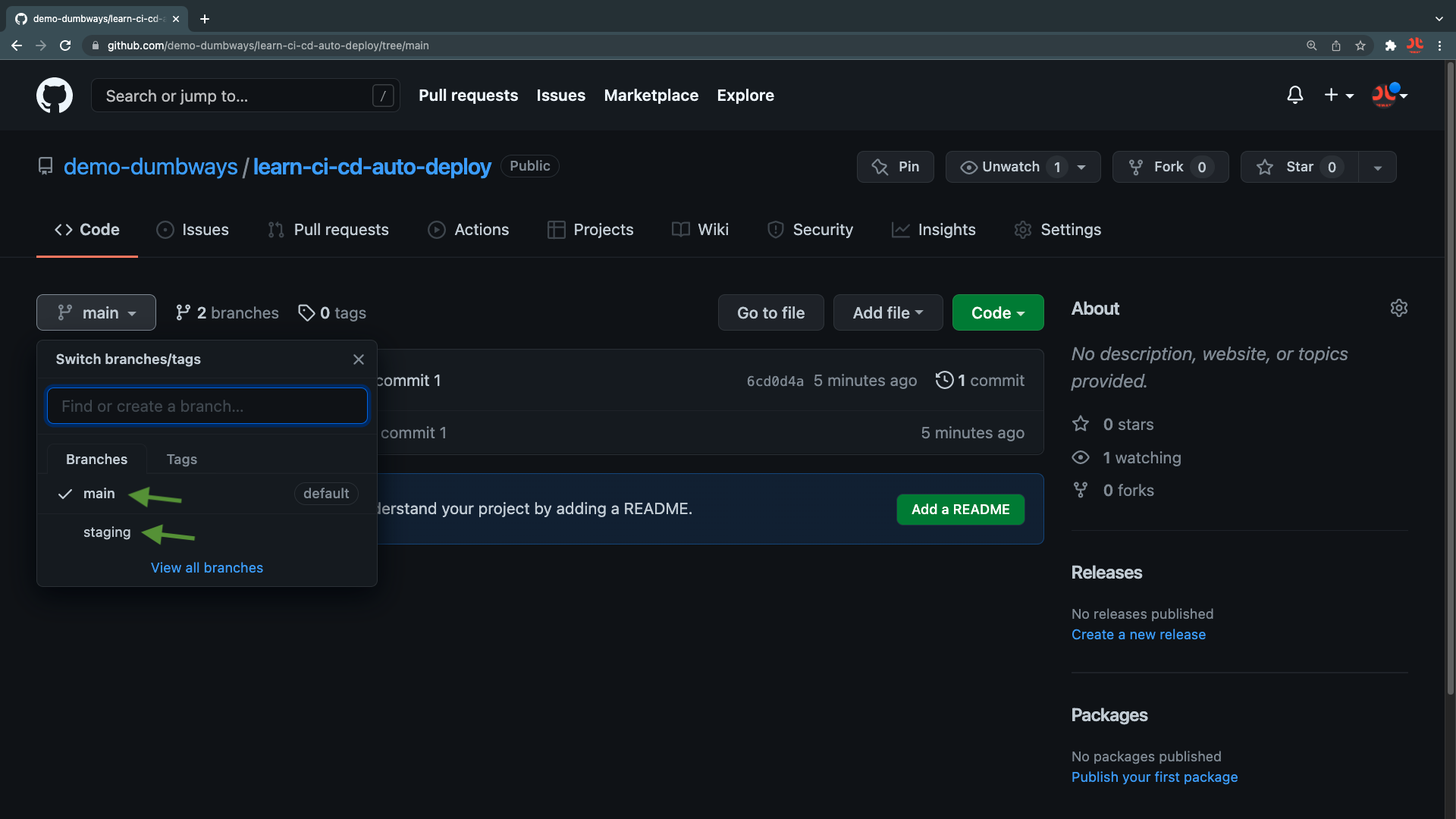
Task: Reload the page in browser
Action: click(x=65, y=45)
